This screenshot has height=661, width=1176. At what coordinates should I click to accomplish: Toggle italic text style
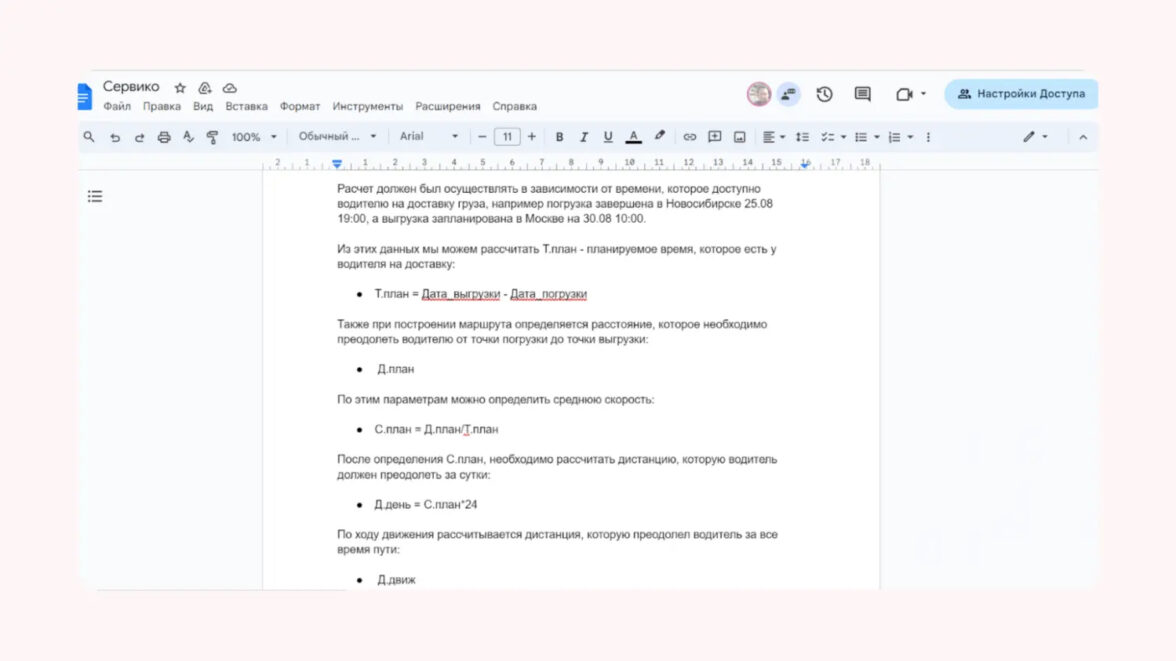pyautogui.click(x=583, y=137)
